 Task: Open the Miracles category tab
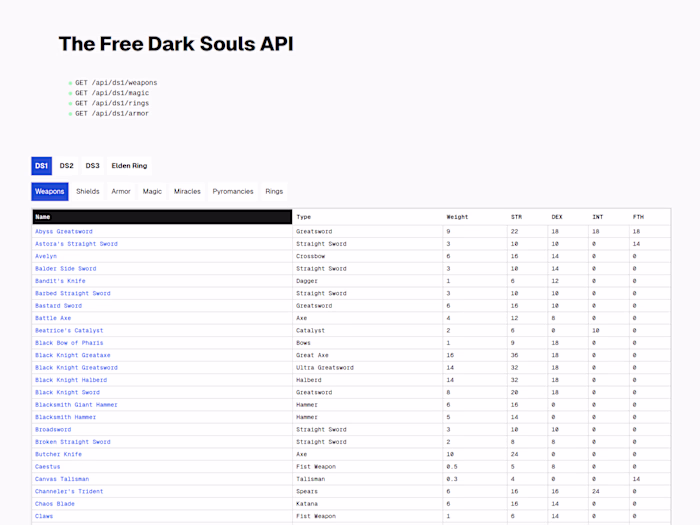187,192
